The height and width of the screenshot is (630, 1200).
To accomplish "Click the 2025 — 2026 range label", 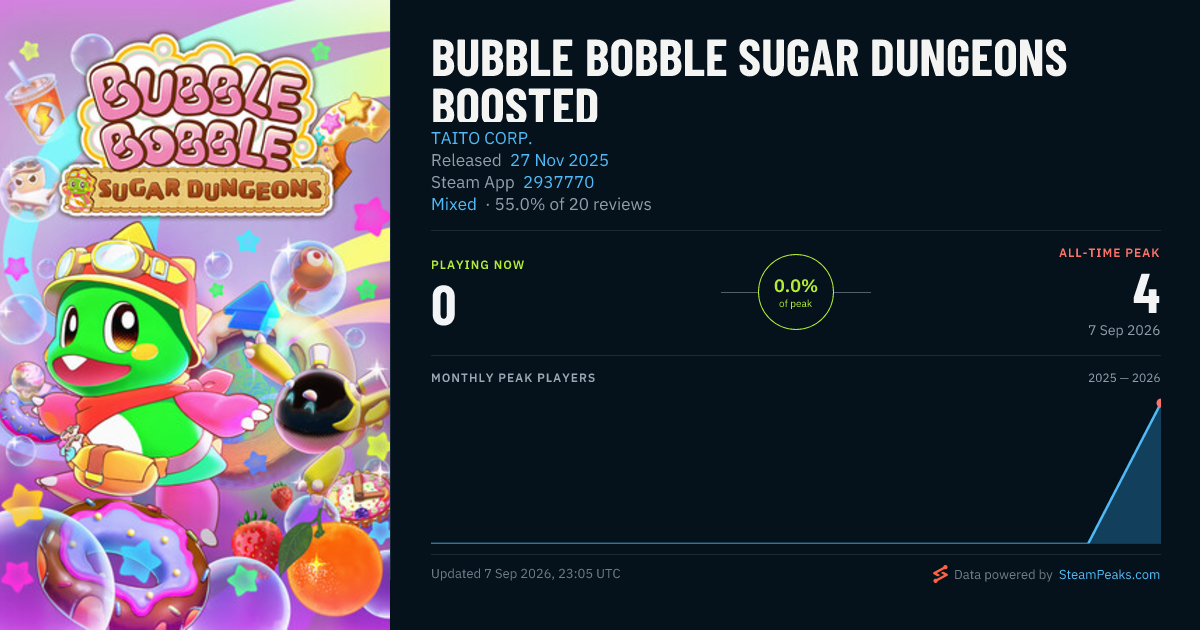I will coord(1124,378).
